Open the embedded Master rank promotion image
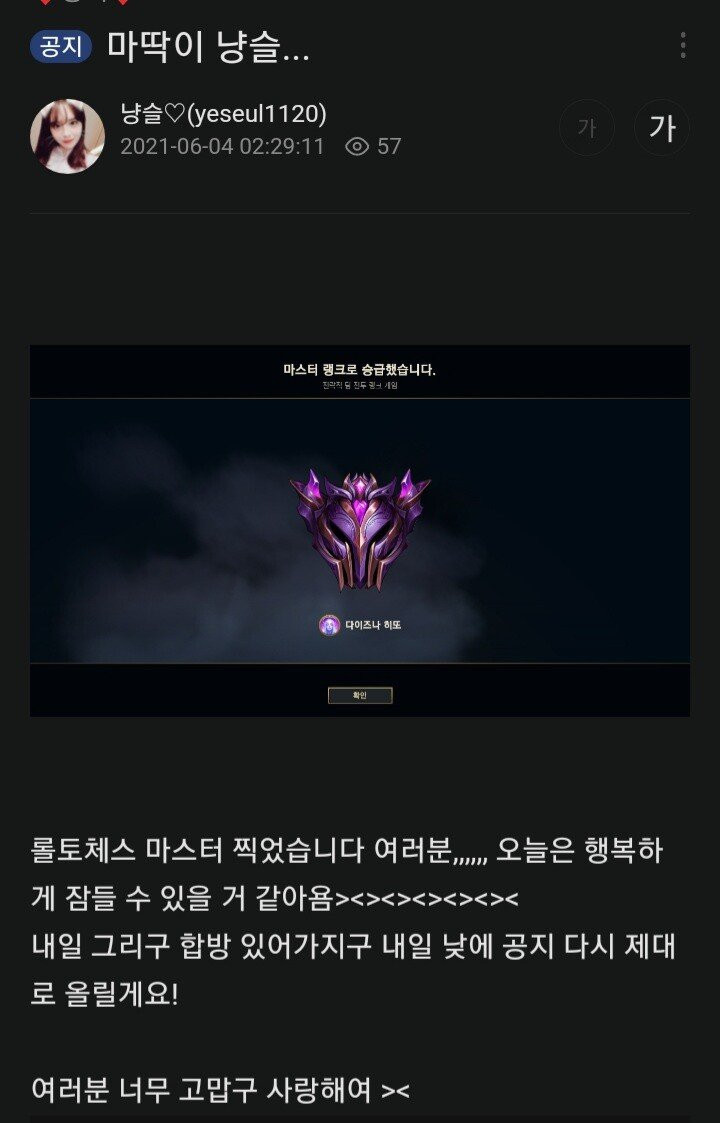The height and width of the screenshot is (1123, 720). (x=360, y=531)
